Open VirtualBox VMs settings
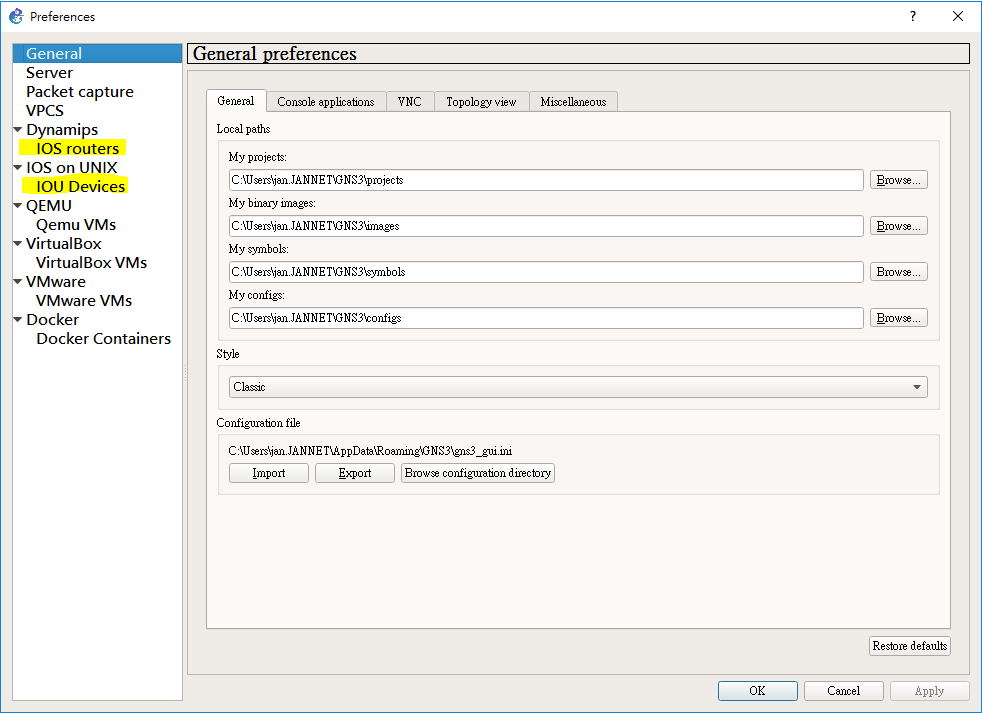This screenshot has width=982, height=713. pyautogui.click(x=91, y=263)
